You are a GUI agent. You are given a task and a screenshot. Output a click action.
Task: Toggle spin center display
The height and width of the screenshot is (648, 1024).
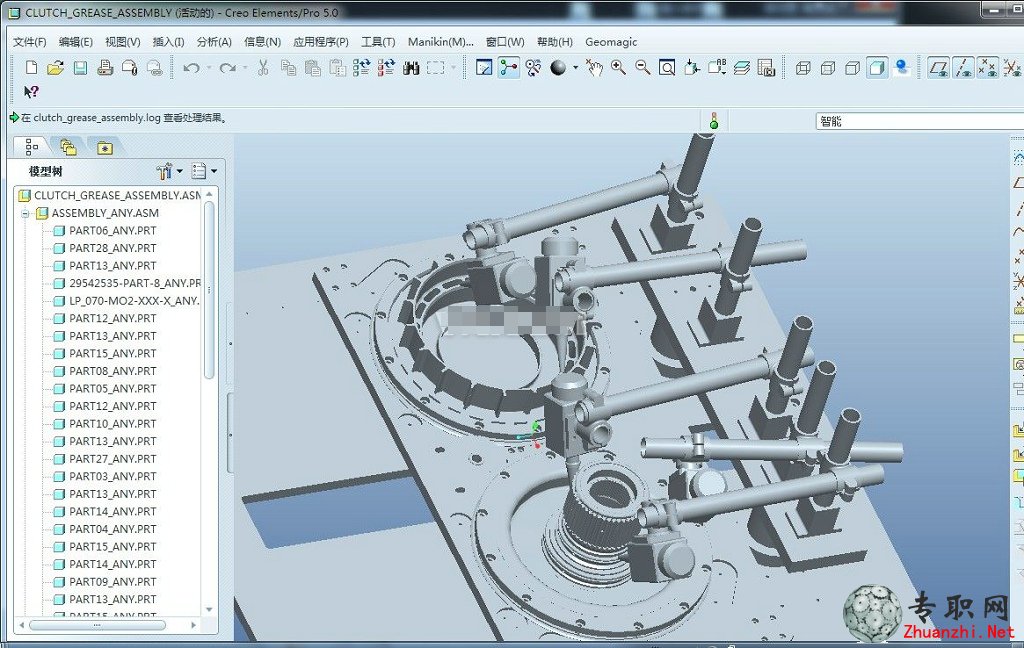(509, 67)
